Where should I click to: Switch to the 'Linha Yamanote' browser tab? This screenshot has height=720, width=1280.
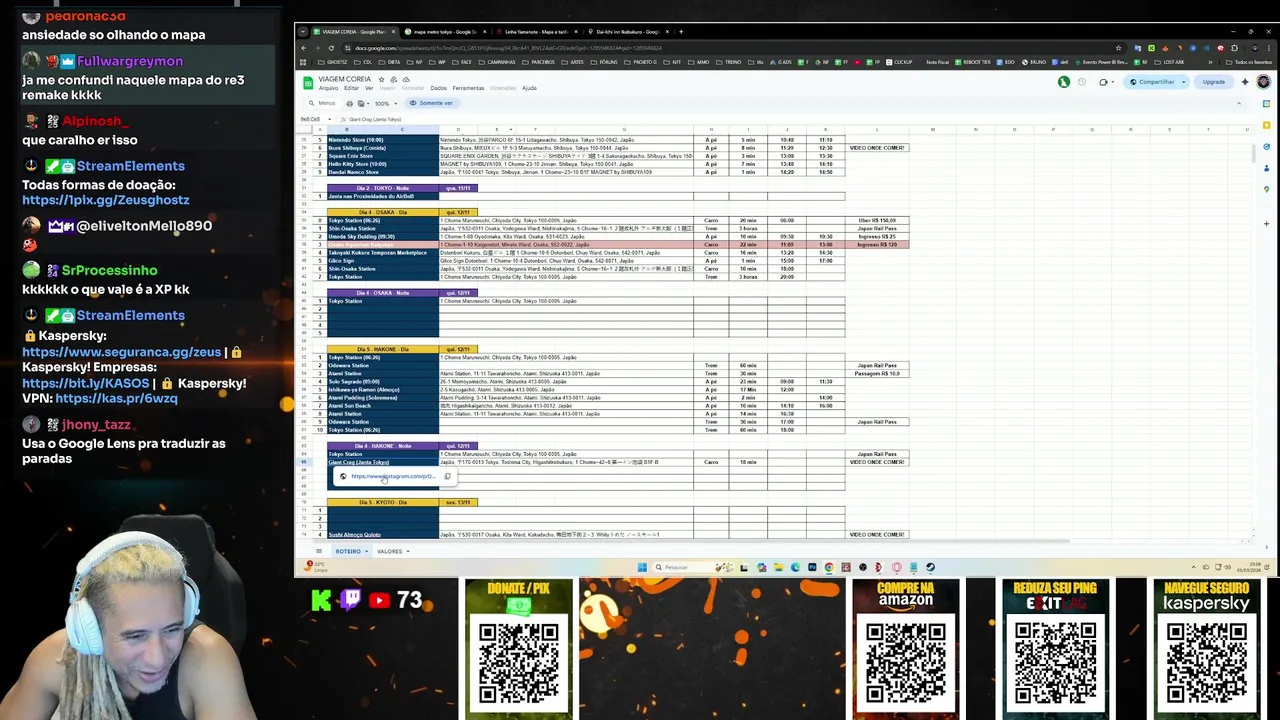coord(536,31)
